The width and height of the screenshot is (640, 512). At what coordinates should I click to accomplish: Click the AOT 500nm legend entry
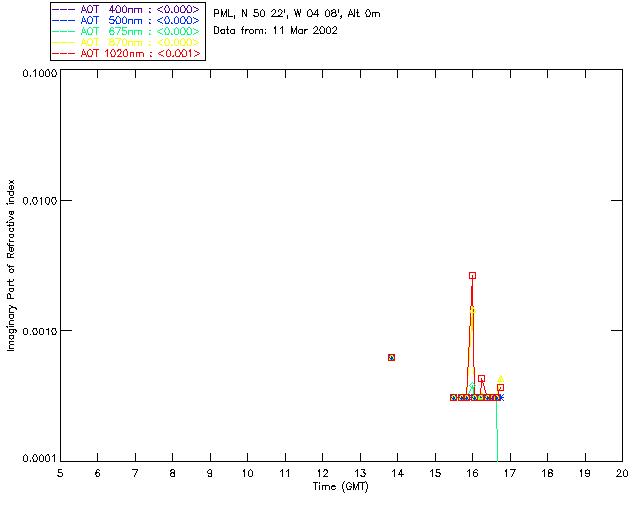(x=126, y=20)
